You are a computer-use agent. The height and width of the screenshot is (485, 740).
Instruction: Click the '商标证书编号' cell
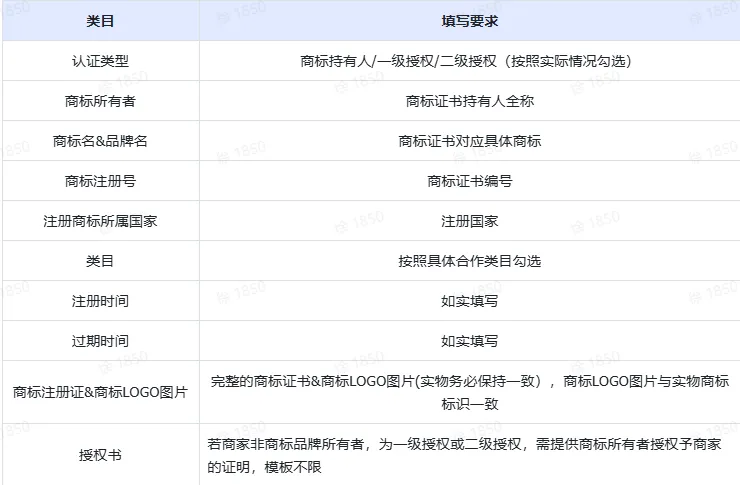pos(470,181)
